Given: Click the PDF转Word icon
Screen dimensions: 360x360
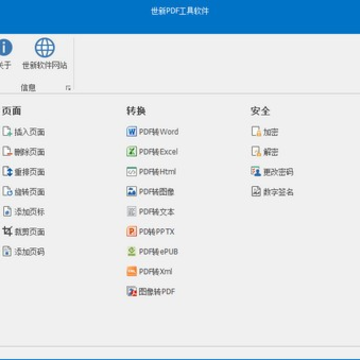Looking at the screenshot, I should (132, 132).
